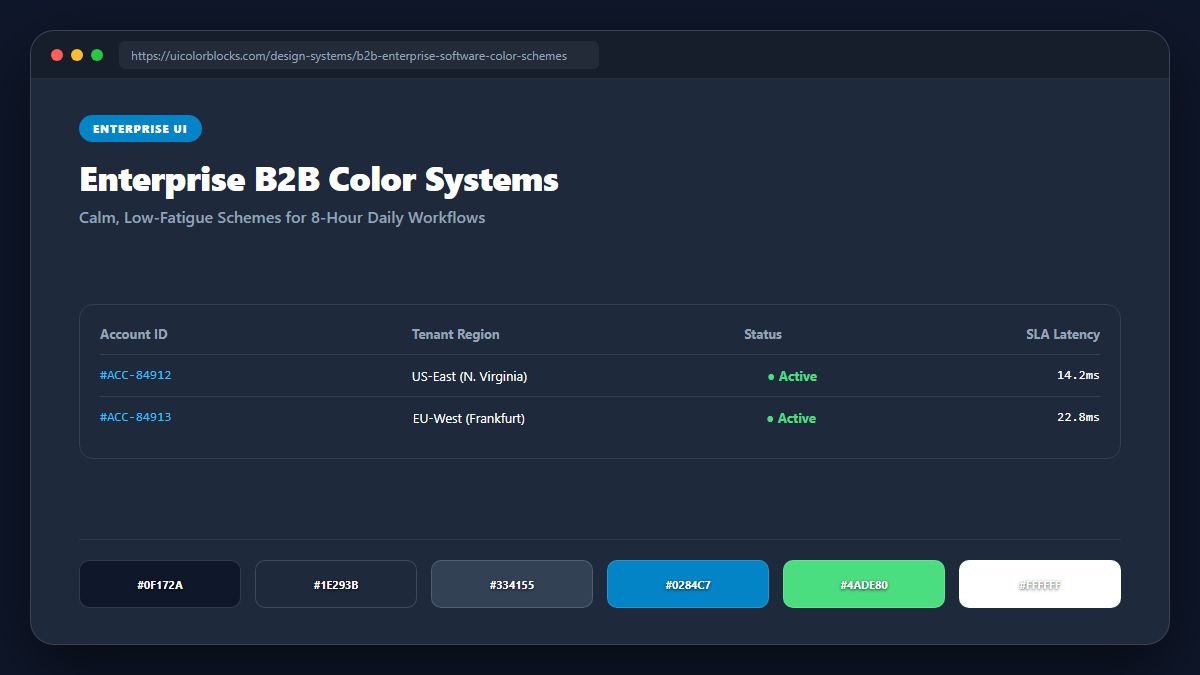The image size is (1200, 675).
Task: Click the Status column header
Action: click(763, 334)
